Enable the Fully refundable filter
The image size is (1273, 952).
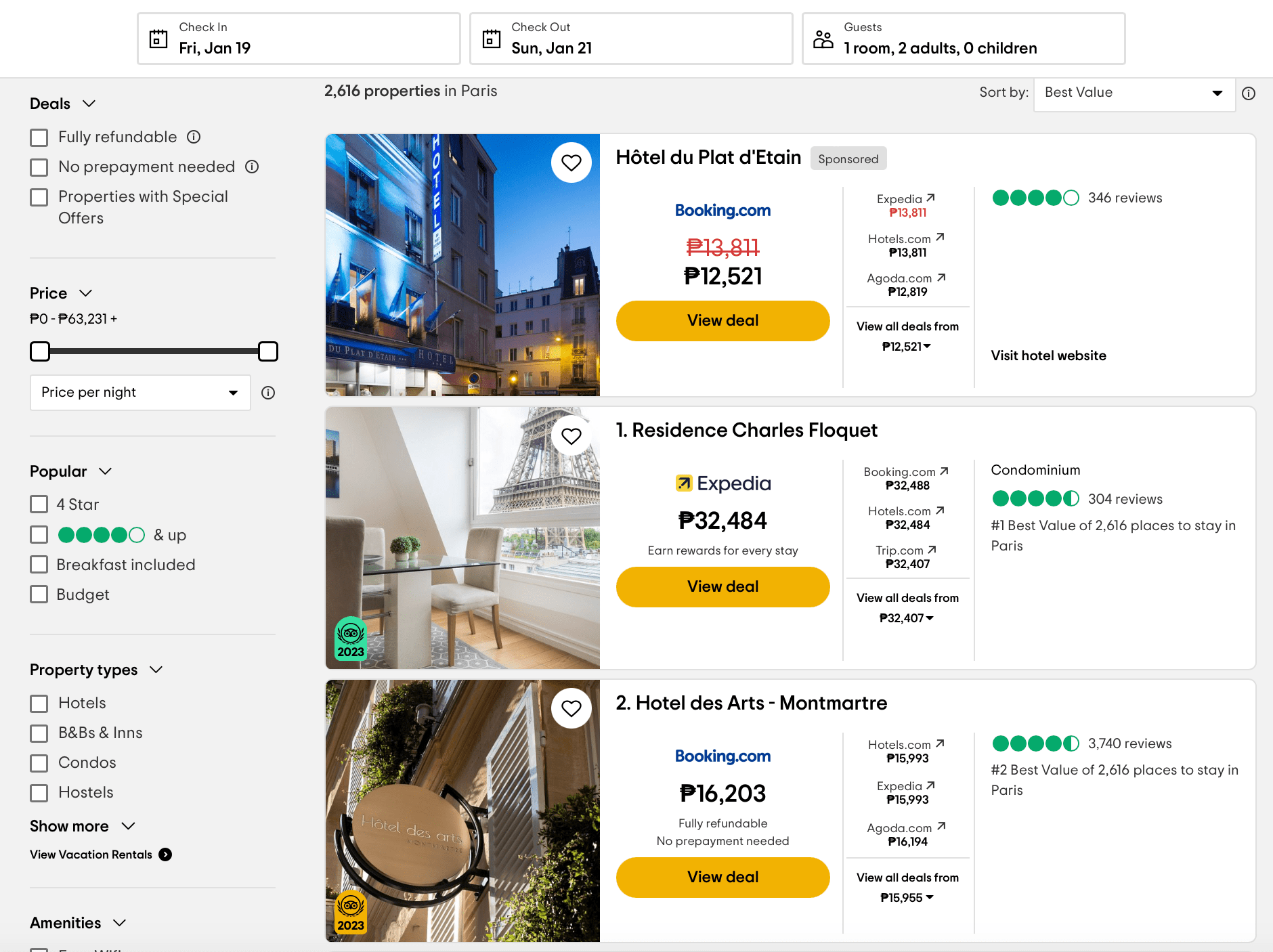(39, 137)
